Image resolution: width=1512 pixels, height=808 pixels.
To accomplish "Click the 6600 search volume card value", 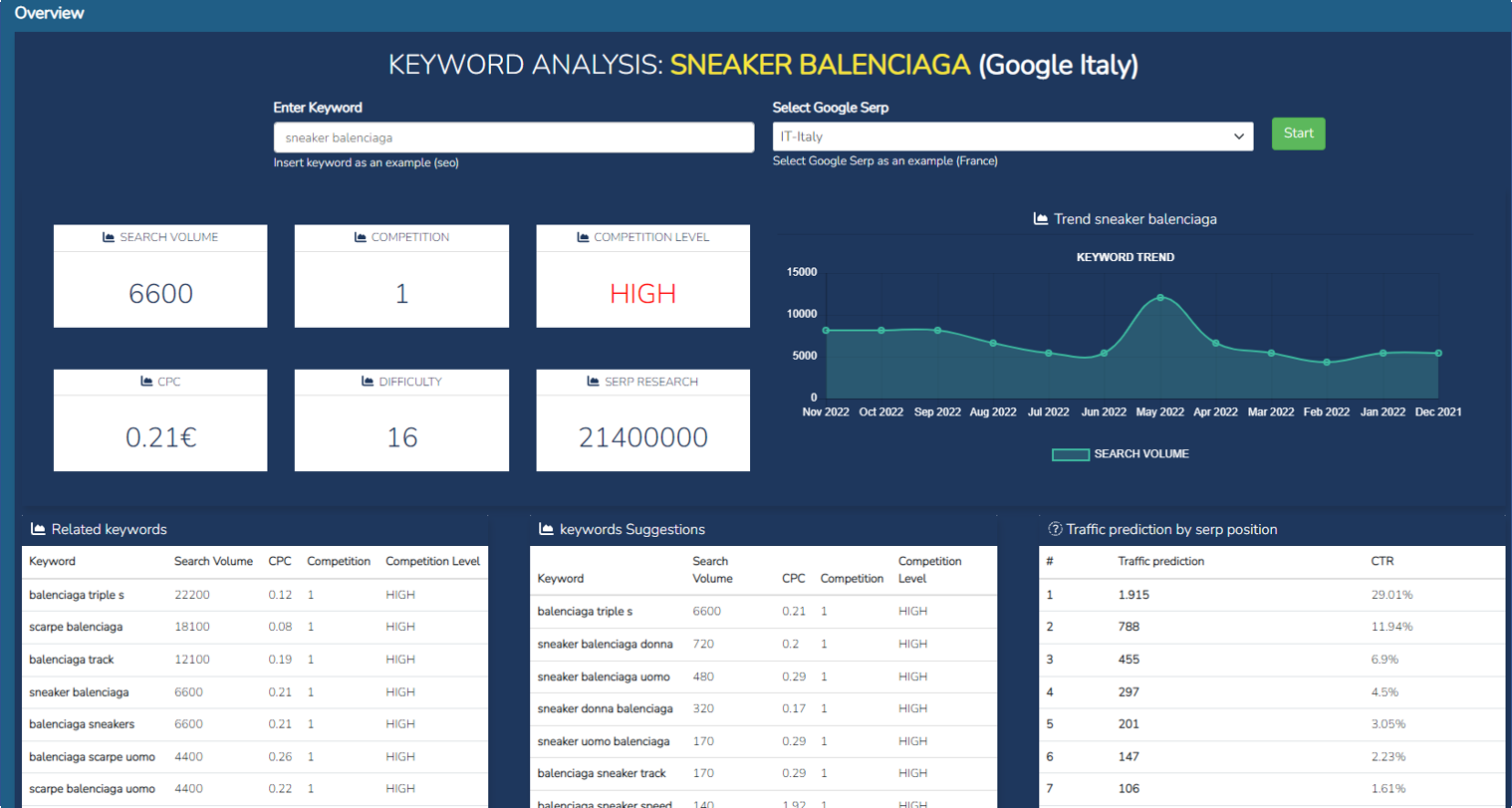I will click(160, 294).
